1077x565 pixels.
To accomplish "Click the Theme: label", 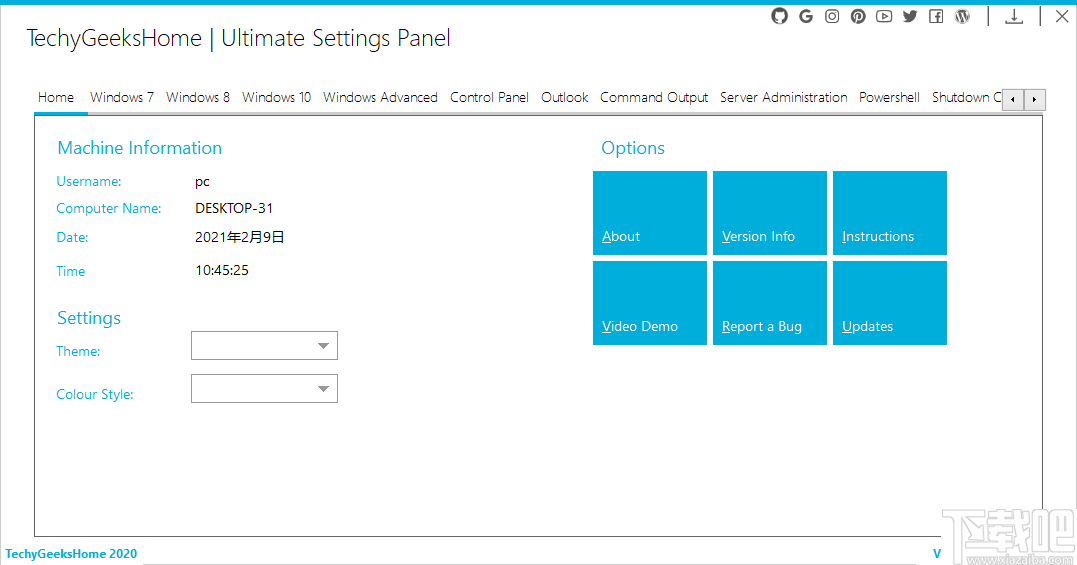I will point(78,351).
